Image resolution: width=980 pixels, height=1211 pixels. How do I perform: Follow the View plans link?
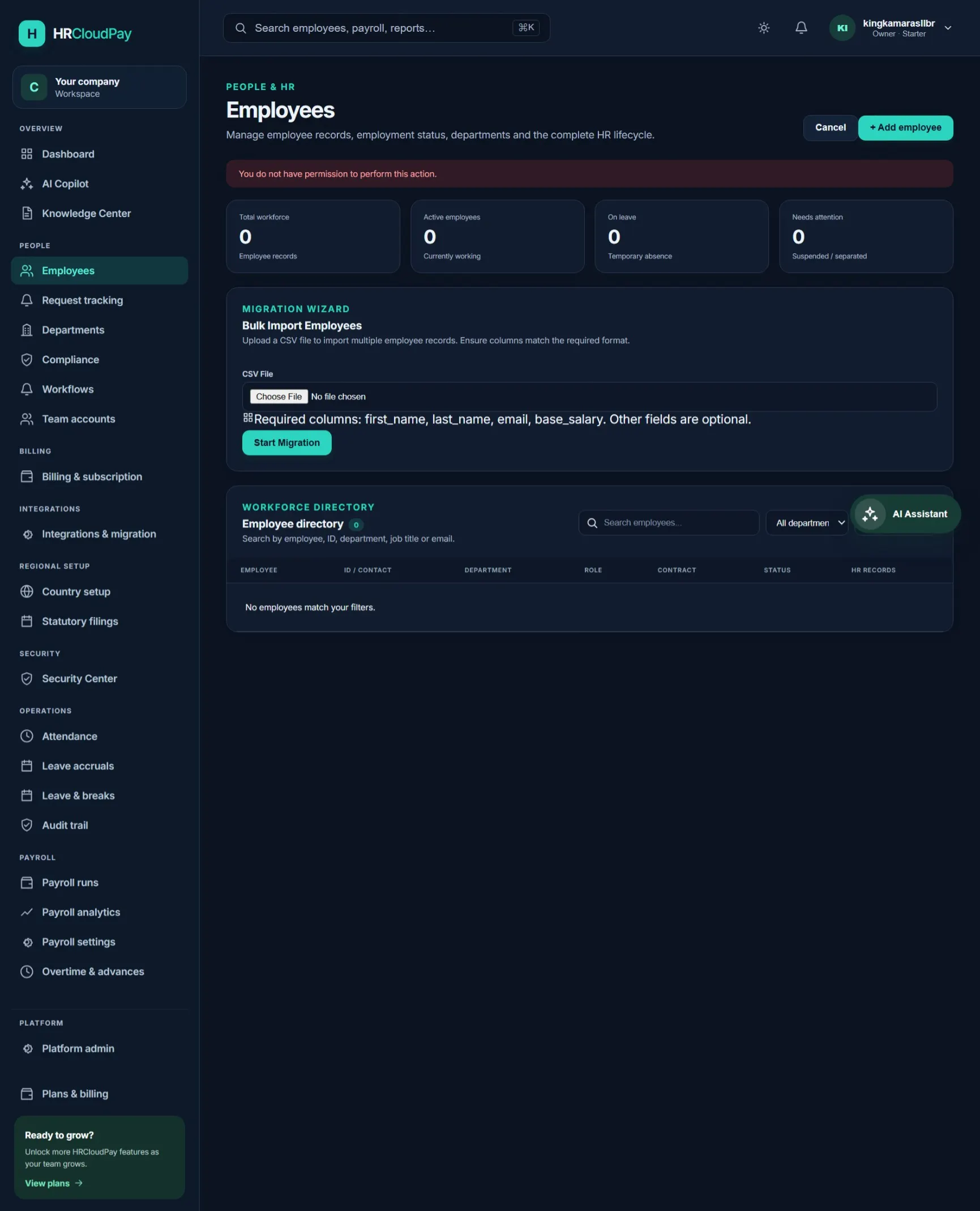[x=54, y=1183]
